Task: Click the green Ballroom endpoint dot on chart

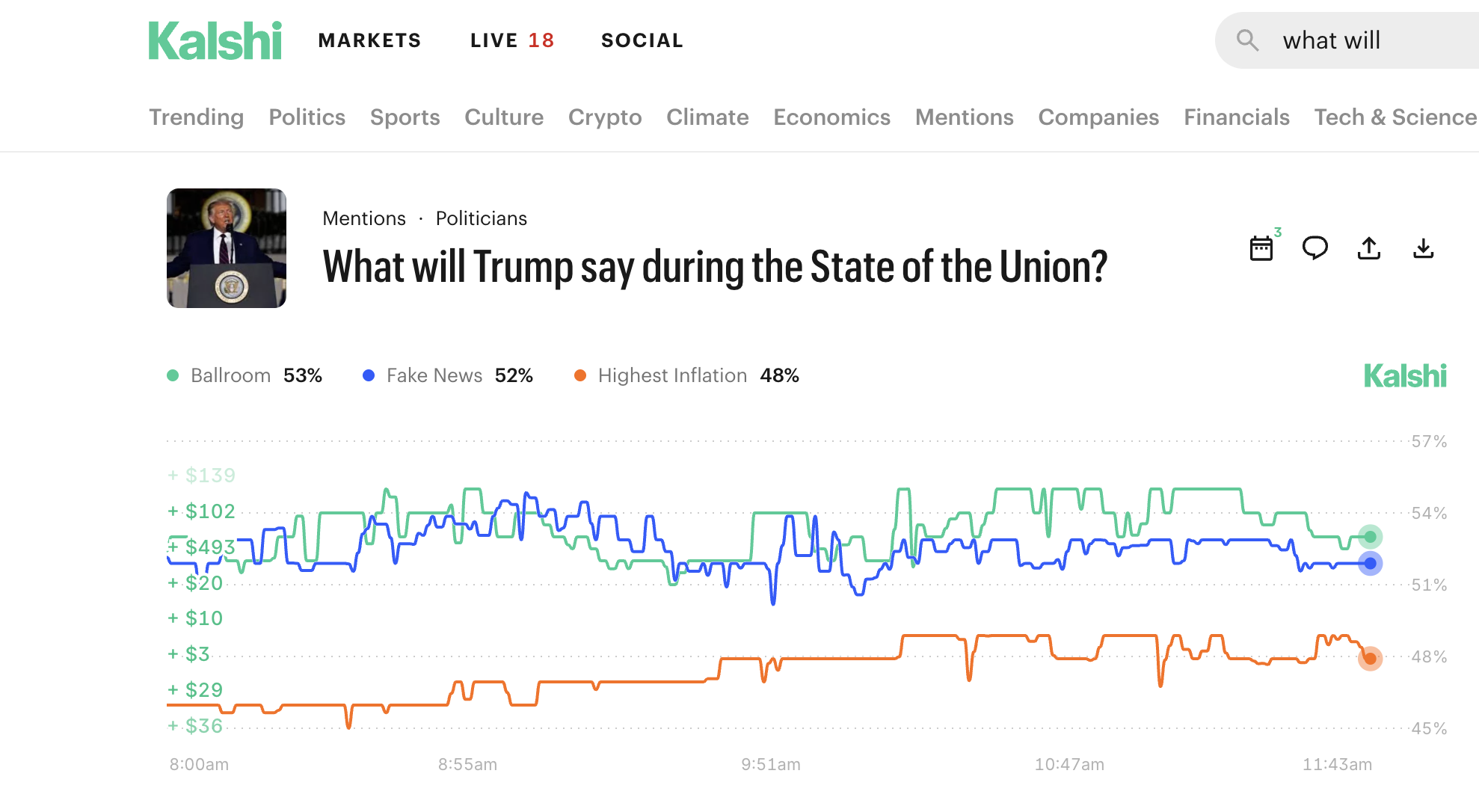Action: pyautogui.click(x=1371, y=535)
